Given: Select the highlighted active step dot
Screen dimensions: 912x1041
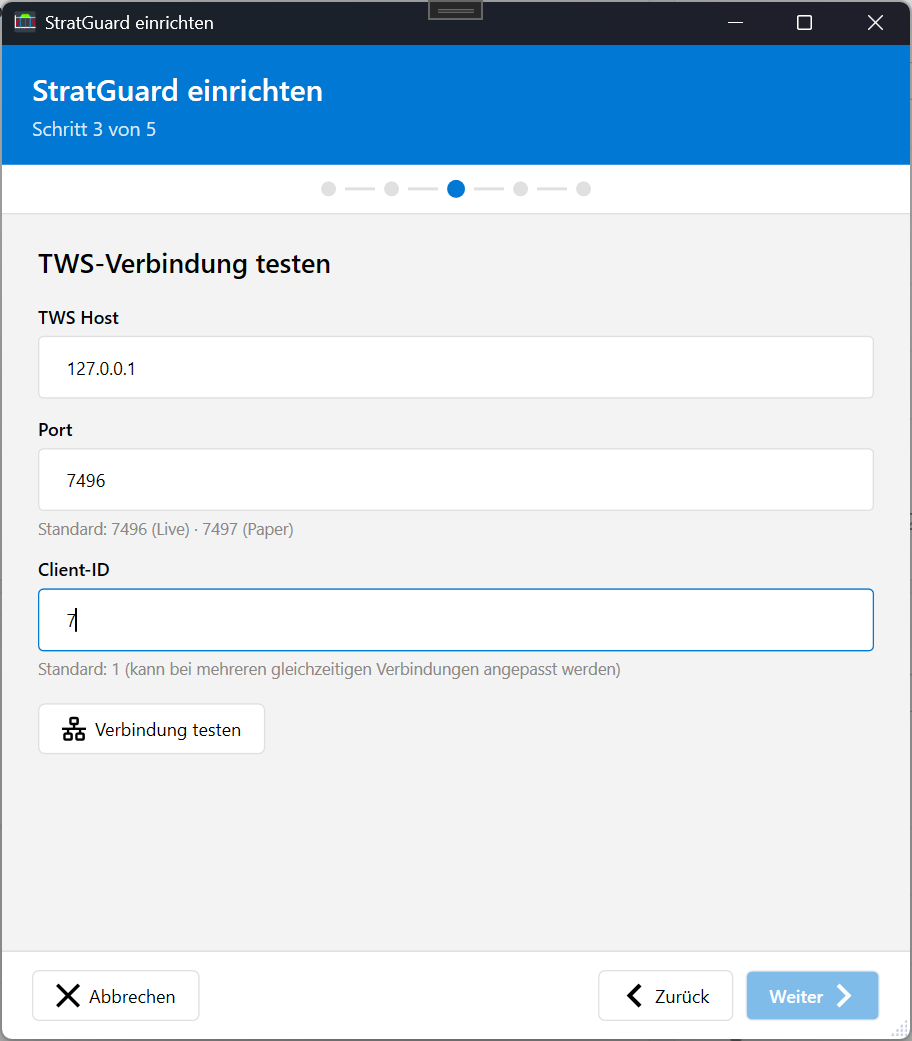Looking at the screenshot, I should tap(456, 189).
